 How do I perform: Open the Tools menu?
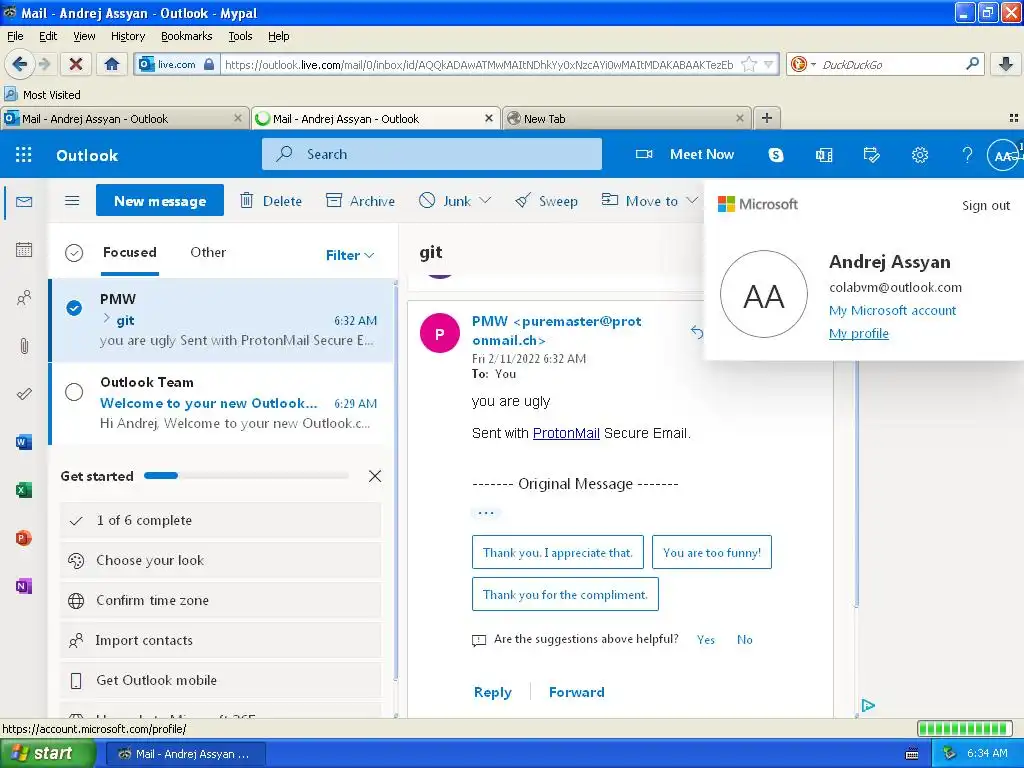pos(240,36)
